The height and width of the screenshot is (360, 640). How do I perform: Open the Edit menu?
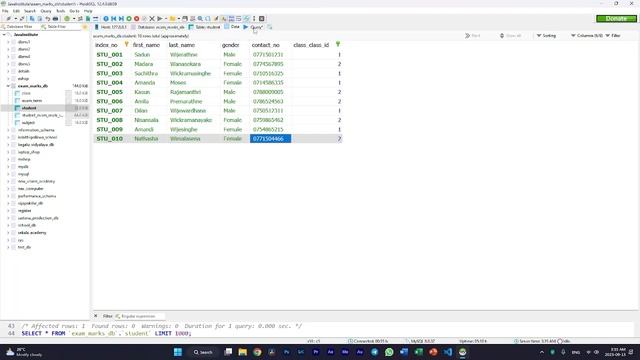point(16,11)
